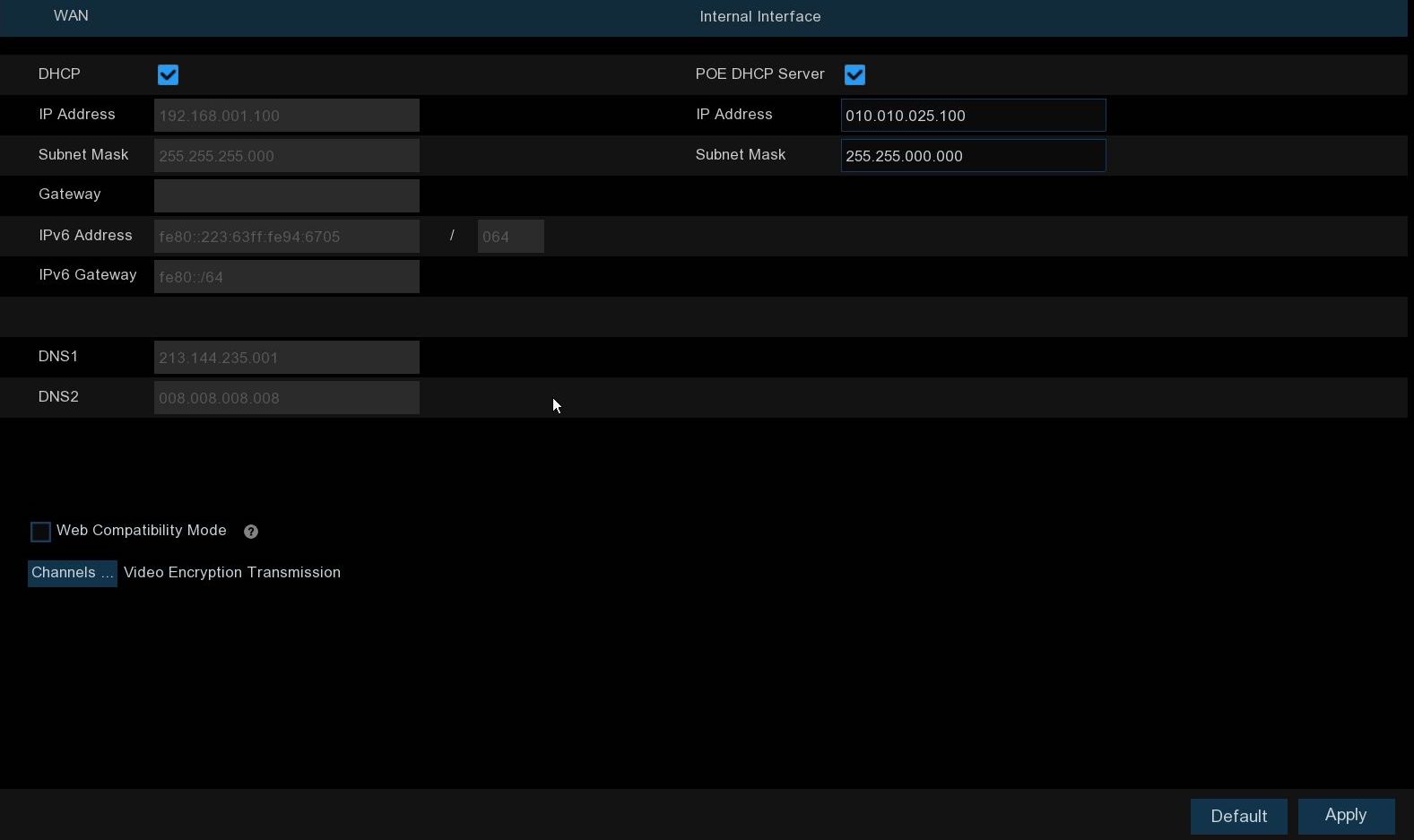The height and width of the screenshot is (840, 1414).
Task: Open the Channels selector button
Action: pos(72,573)
